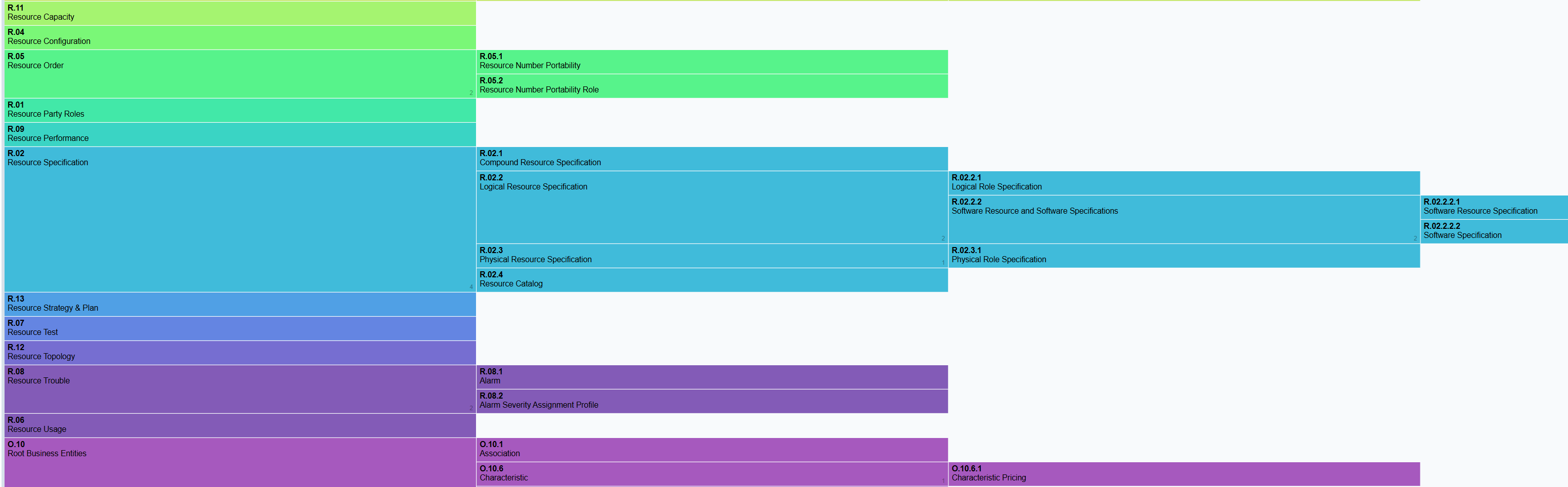Select R.02.2.1 Logical Role Specification
1568x487 pixels.
coord(1184,183)
